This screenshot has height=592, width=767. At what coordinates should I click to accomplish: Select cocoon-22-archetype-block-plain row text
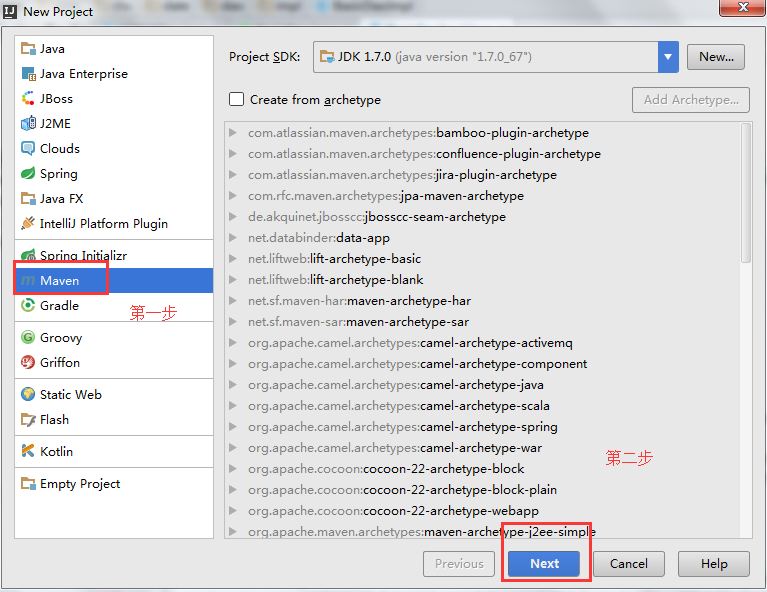[402, 490]
